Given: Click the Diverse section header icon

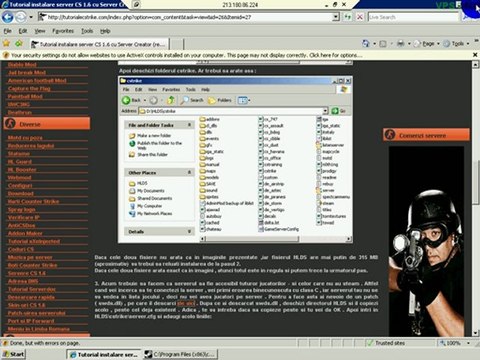Looking at the screenshot, I should click(11, 124).
